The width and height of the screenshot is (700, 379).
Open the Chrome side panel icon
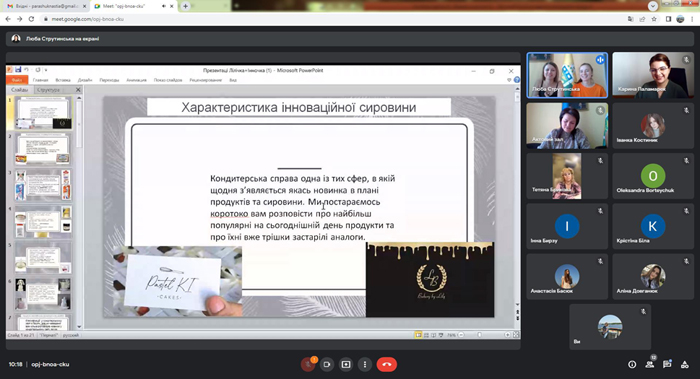click(668, 19)
